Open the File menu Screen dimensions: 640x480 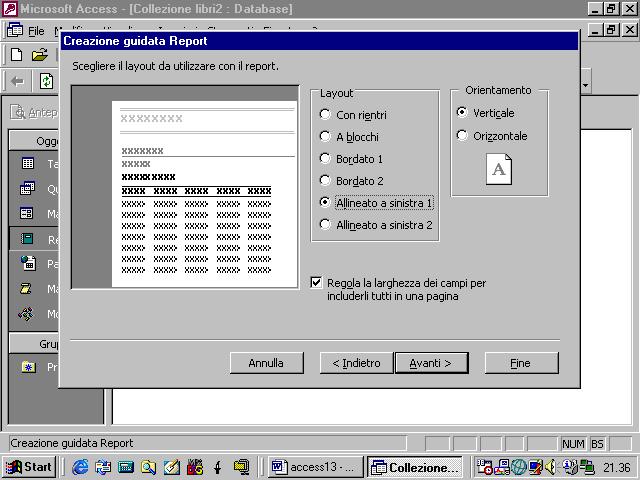click(x=36, y=31)
